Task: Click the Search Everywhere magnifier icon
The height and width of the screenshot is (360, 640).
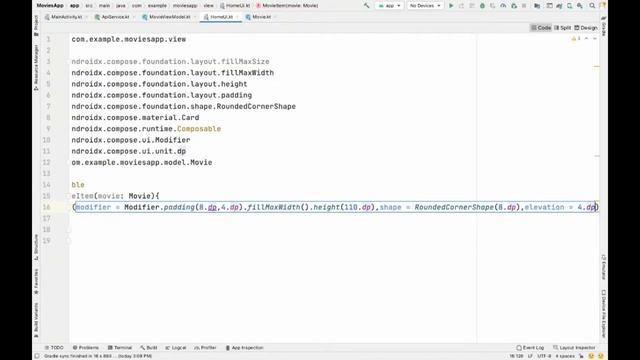Action: coord(592,6)
